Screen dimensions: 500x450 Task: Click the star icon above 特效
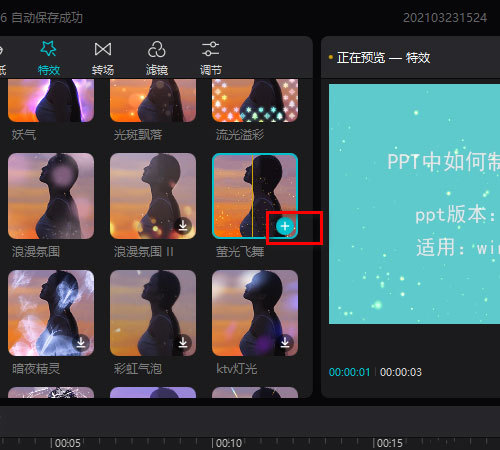point(49,49)
